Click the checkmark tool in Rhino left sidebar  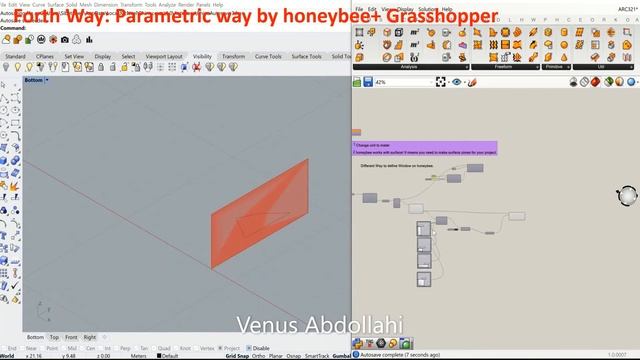(15, 285)
